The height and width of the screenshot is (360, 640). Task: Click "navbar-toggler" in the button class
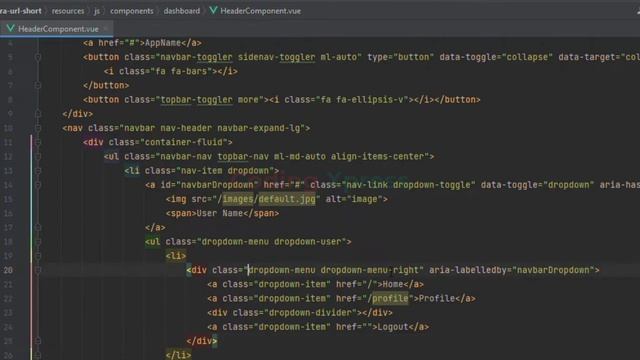[196, 57]
